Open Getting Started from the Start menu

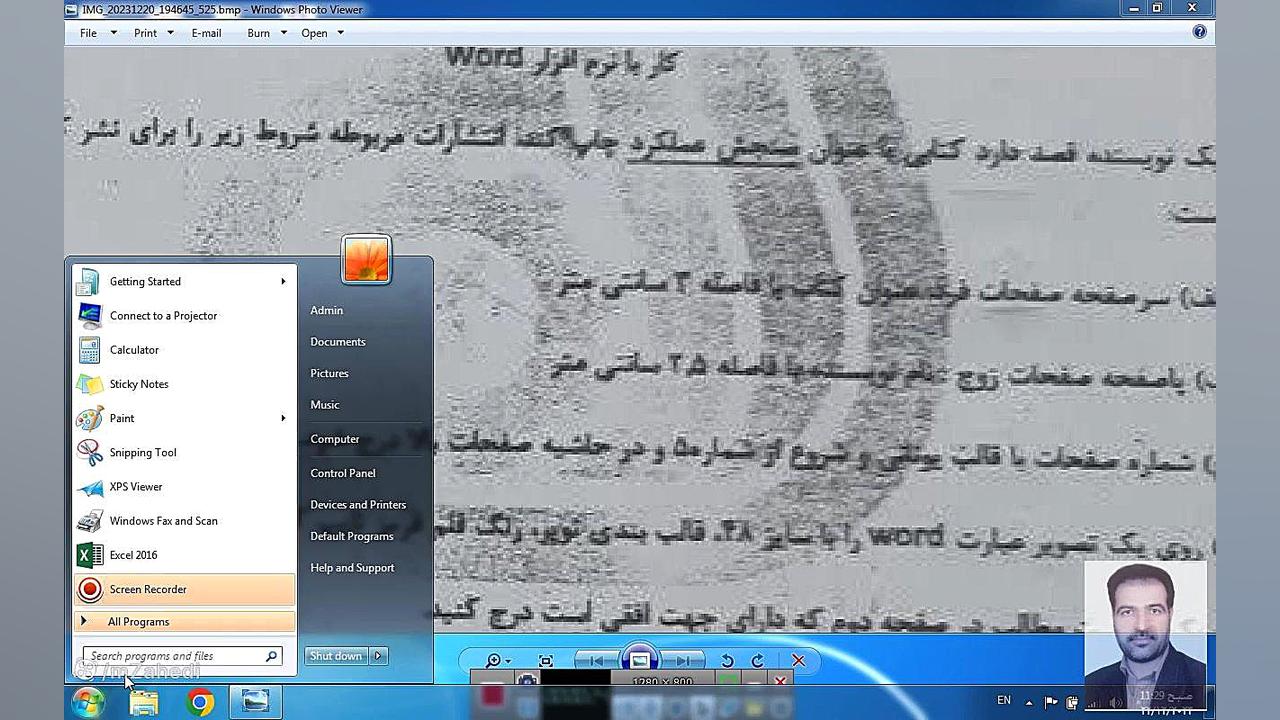[x=184, y=281]
